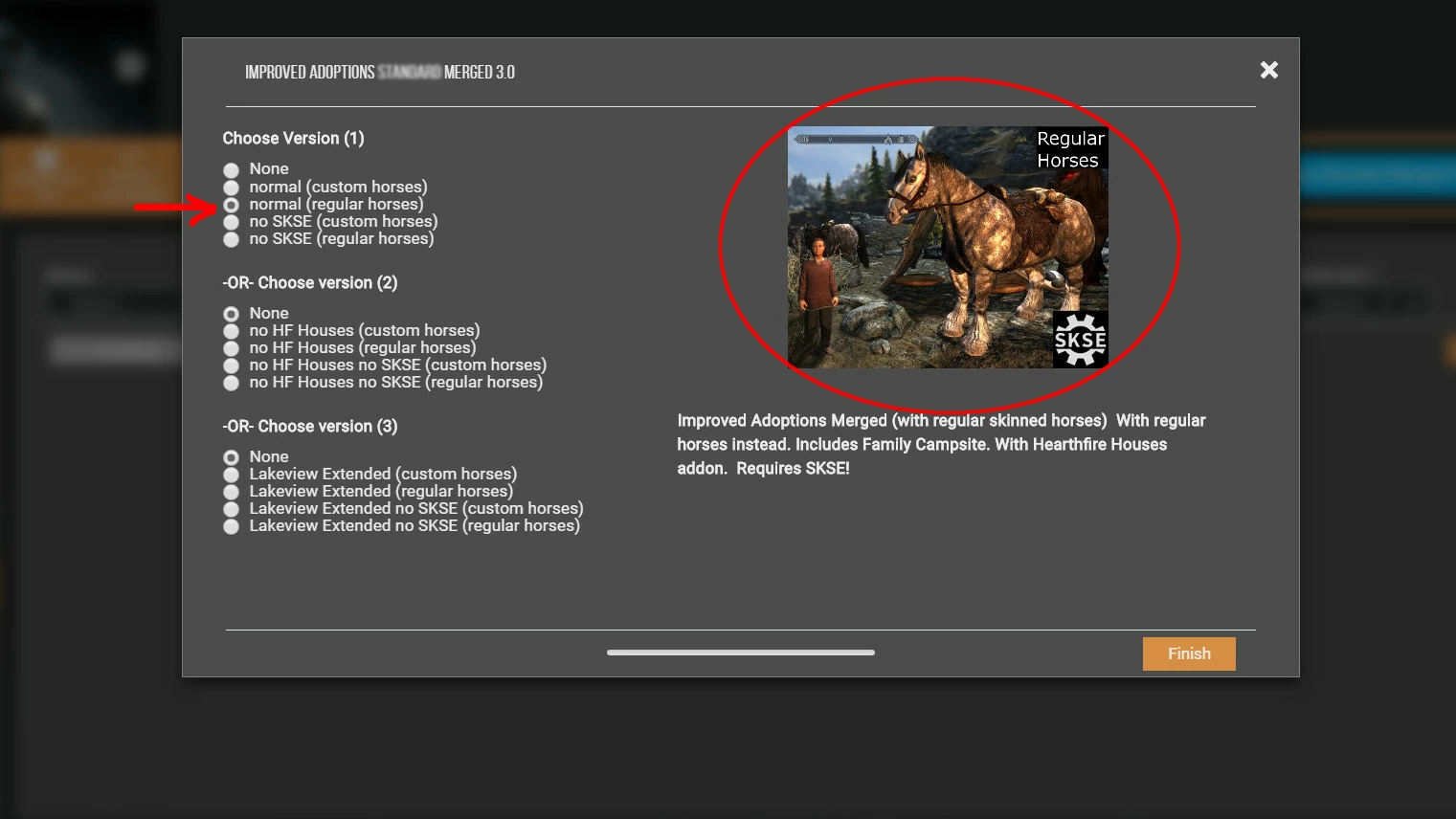
Task: Select normal (regular horses) radio button
Action: (231, 205)
